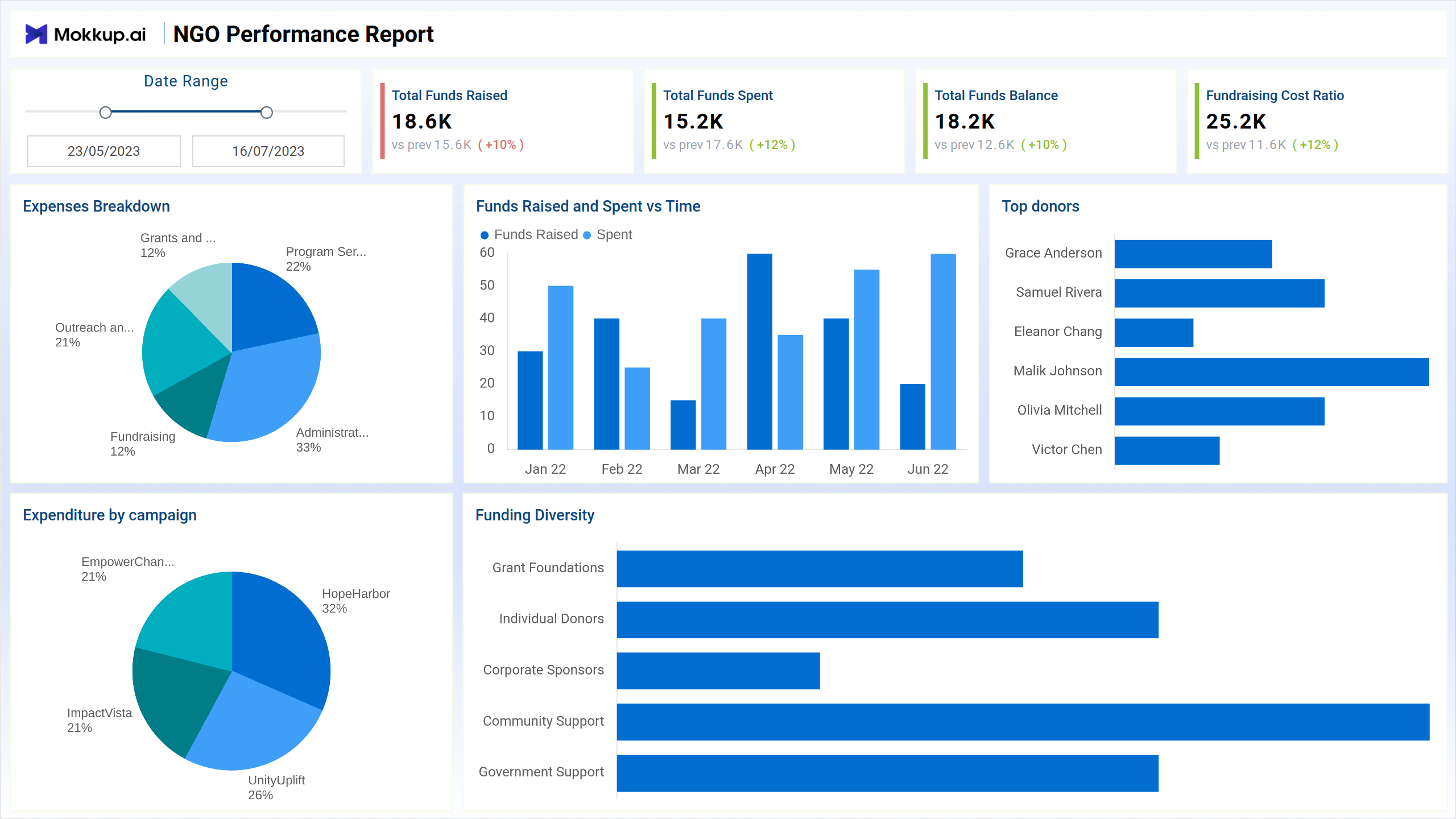Click the Jun 22 Spent bar
The height and width of the screenshot is (819, 1456).
(x=944, y=351)
